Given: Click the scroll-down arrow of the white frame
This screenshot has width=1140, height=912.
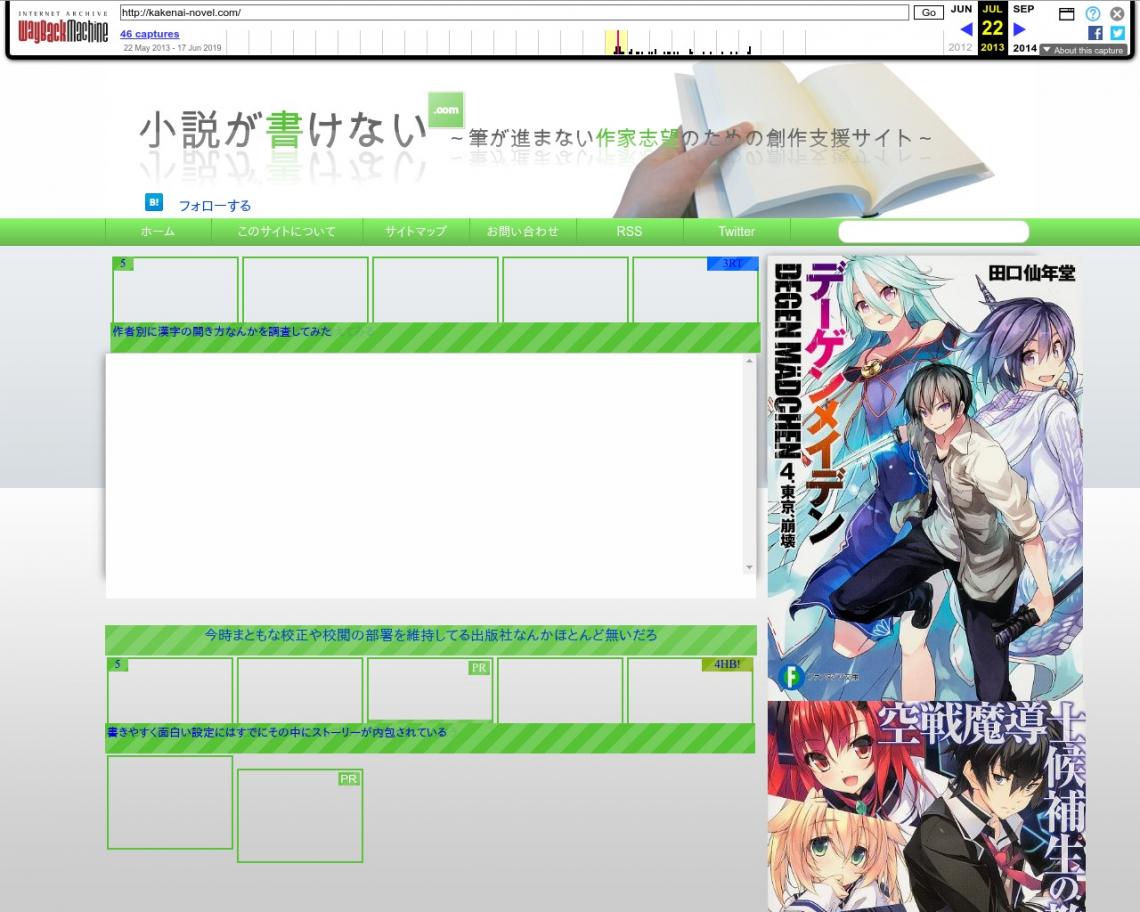Looking at the screenshot, I should tap(750, 567).
